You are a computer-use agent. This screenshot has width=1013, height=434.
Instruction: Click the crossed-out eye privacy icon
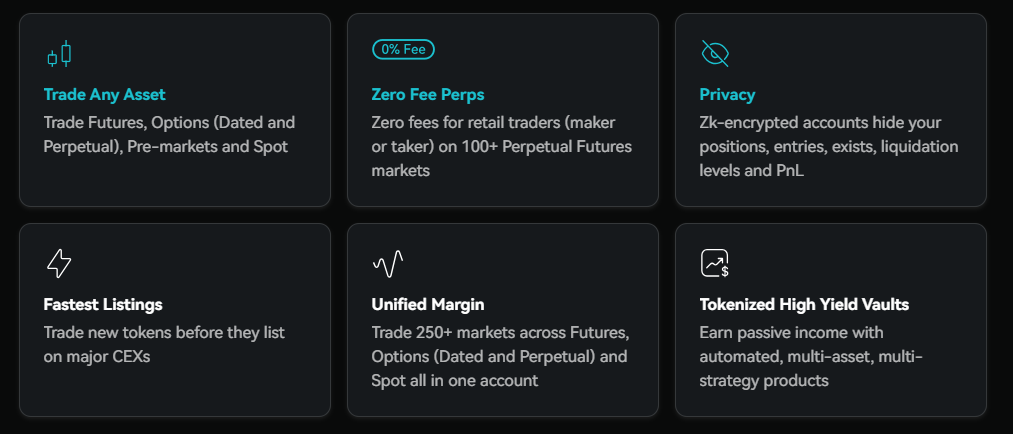coord(715,53)
